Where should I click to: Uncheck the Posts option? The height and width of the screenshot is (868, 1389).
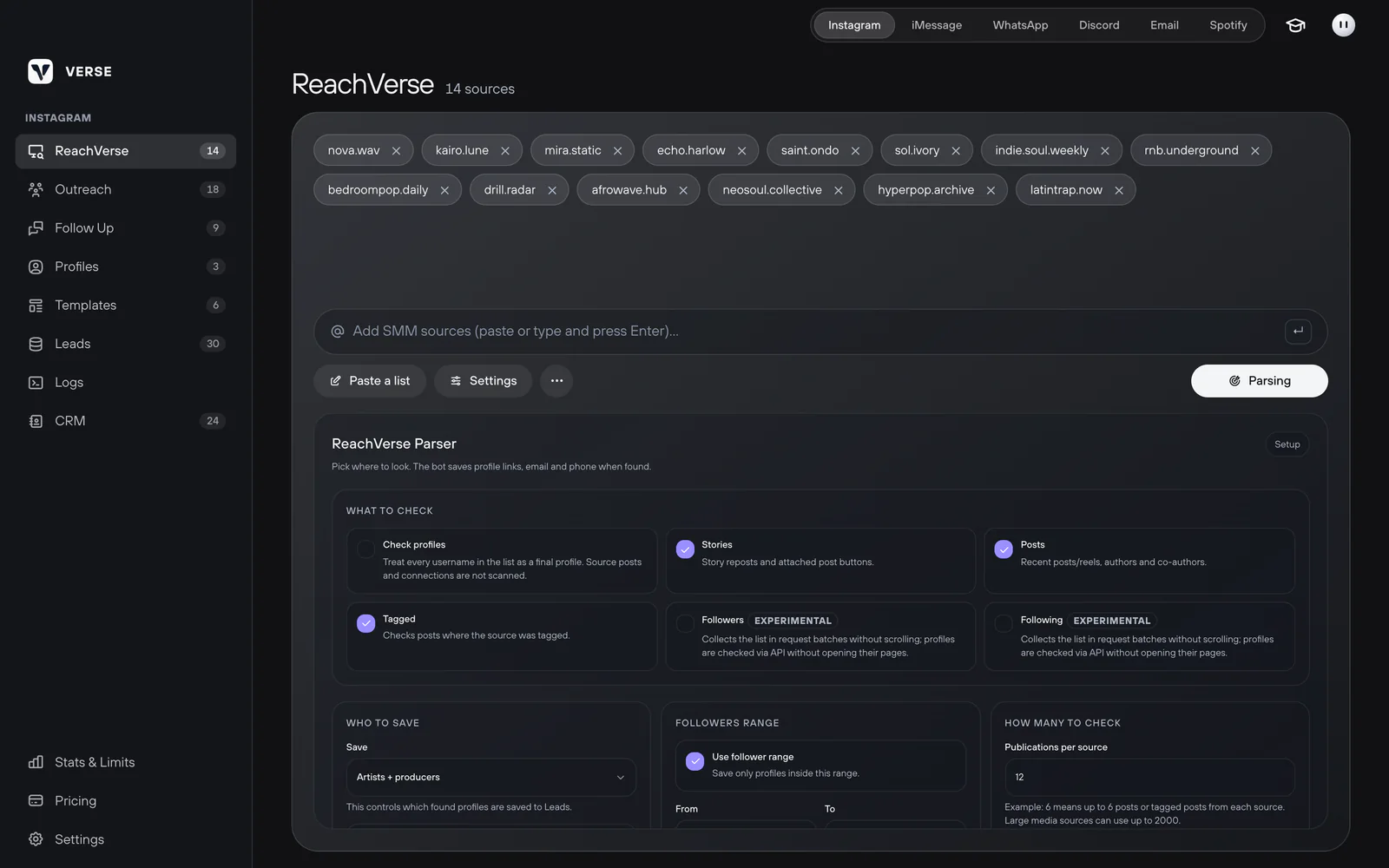(1004, 549)
